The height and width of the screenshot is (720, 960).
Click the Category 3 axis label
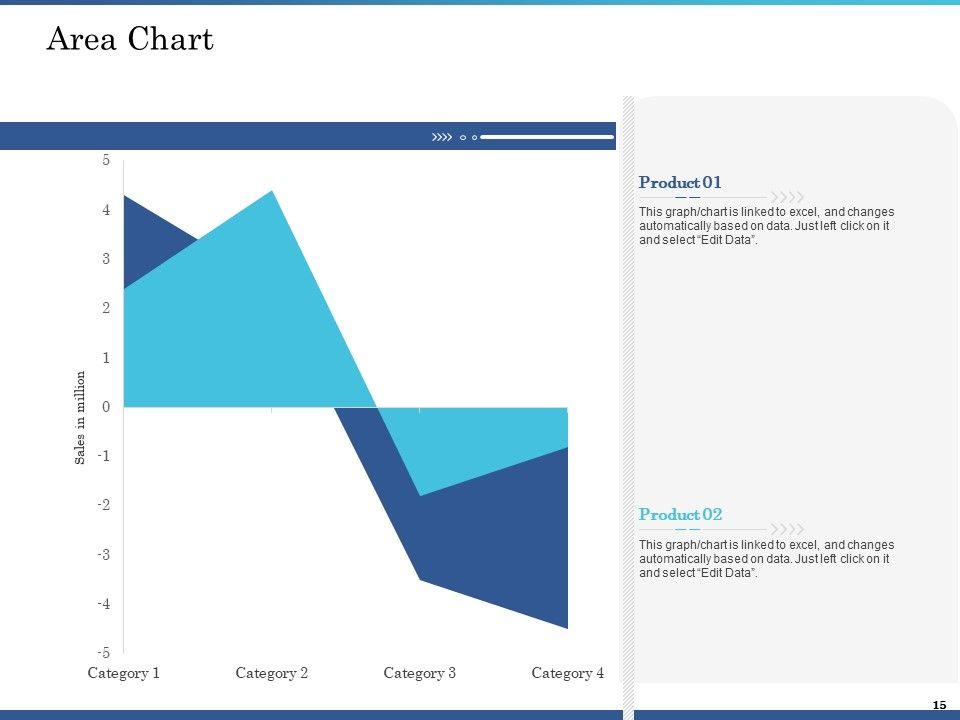(x=420, y=673)
